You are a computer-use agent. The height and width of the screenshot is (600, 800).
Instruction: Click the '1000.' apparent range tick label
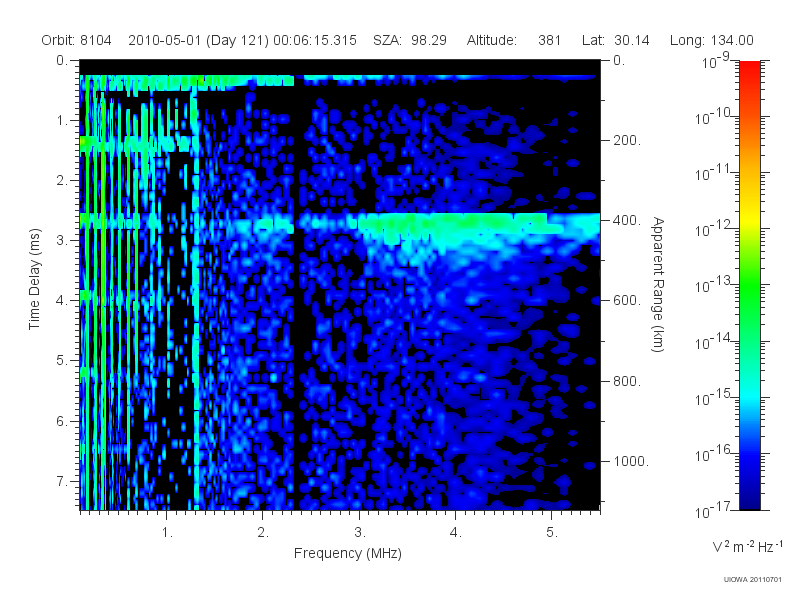(631, 461)
